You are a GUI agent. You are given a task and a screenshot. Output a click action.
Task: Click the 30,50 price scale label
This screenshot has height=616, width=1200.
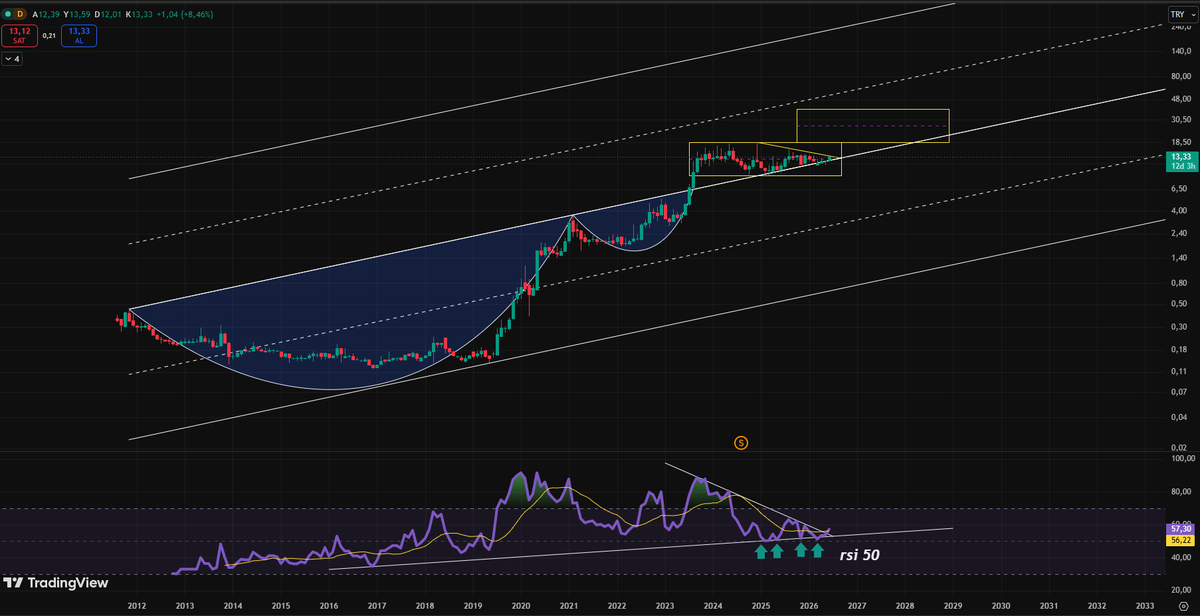pyautogui.click(x=1180, y=119)
